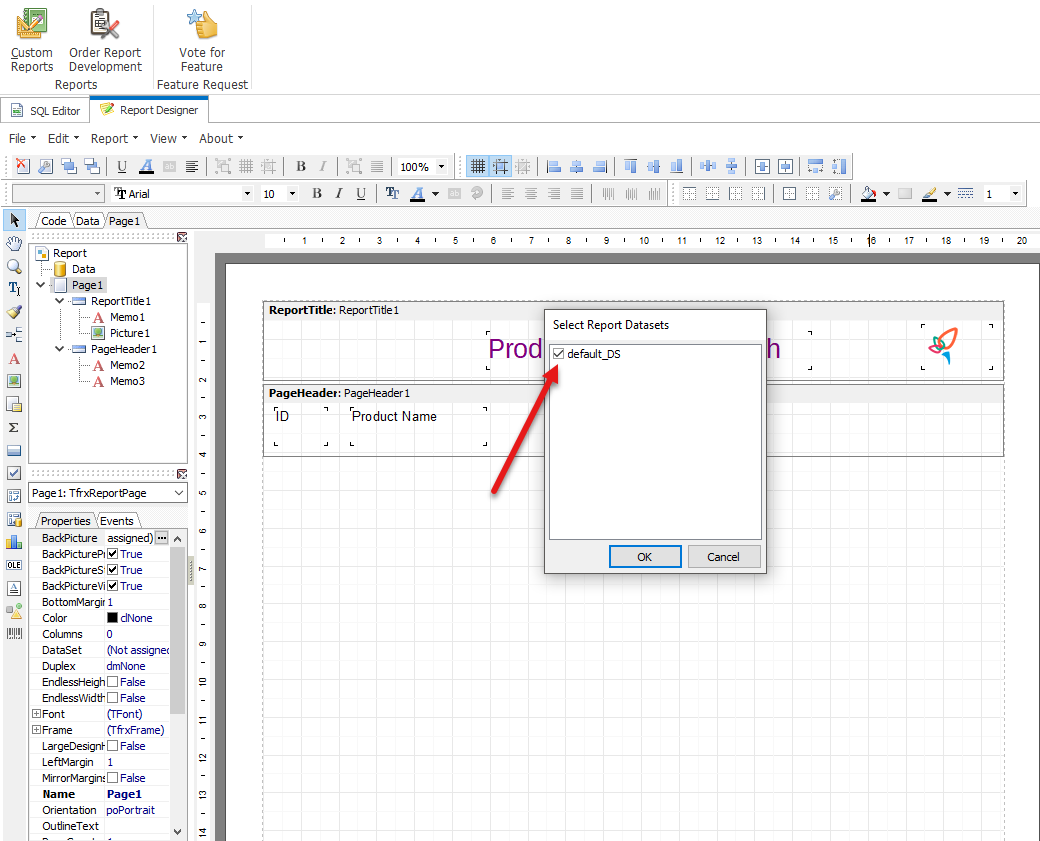Open the Page1: TfrxReportPage object selector
This screenshot has width=1040, height=841.
108,493
